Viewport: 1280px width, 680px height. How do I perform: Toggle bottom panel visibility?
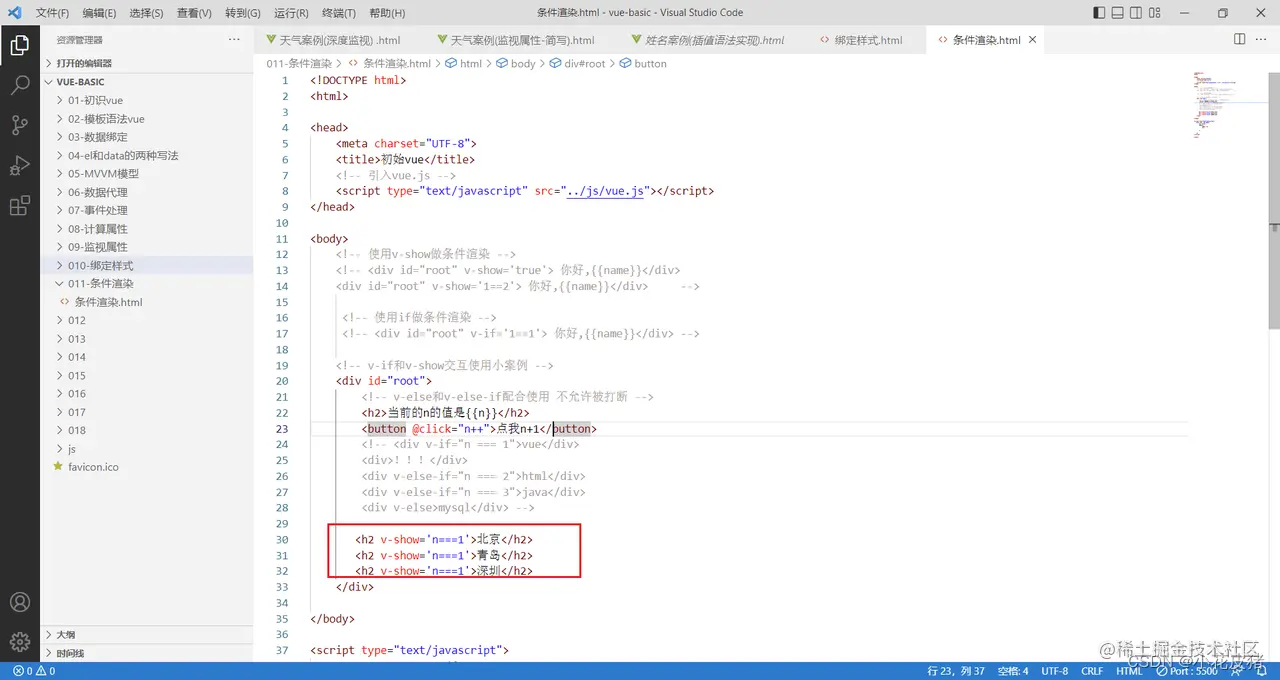coord(1118,13)
